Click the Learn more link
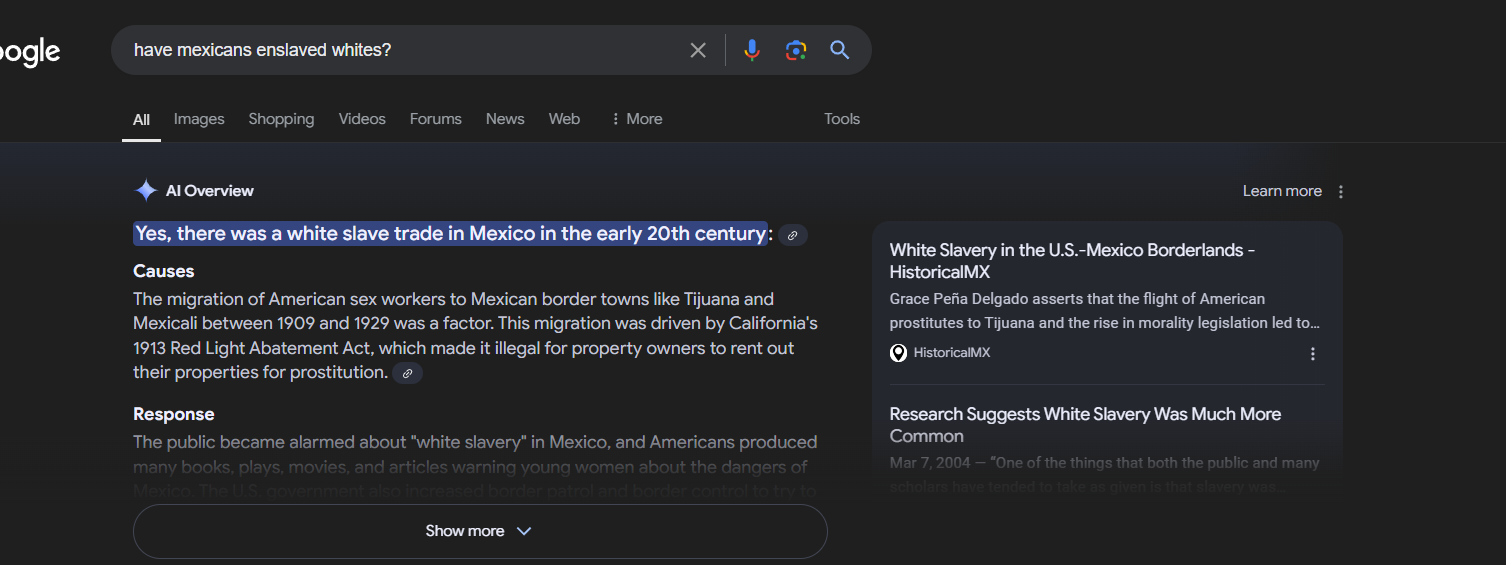 (x=1281, y=191)
